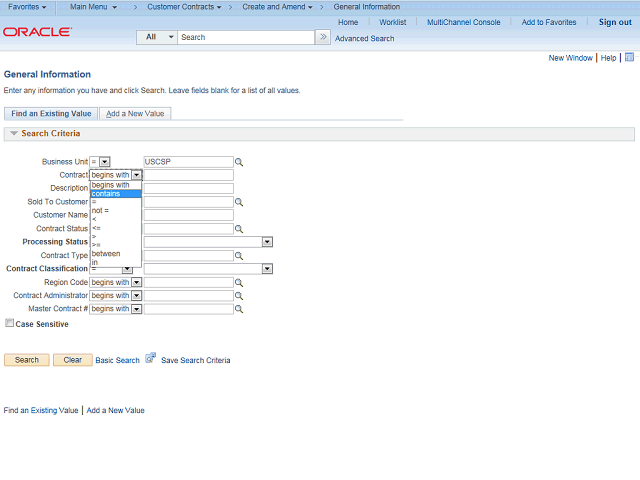Screen dimensions: 640x480
Task: Open Sold To Customer lookup magnifier
Action: click(239, 202)
